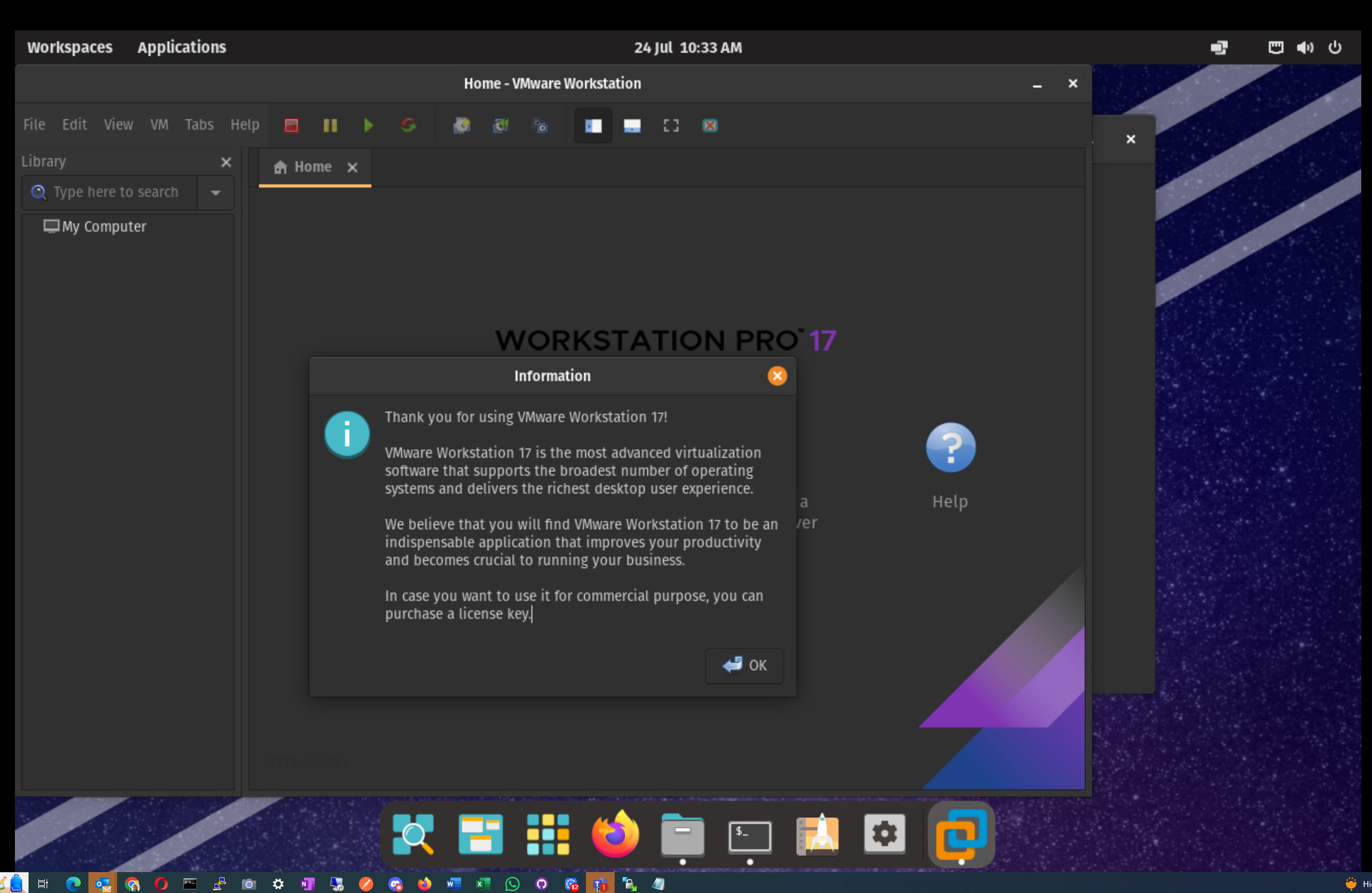This screenshot has width=1372, height=893.
Task: Open the Applications menu
Action: coord(181,47)
